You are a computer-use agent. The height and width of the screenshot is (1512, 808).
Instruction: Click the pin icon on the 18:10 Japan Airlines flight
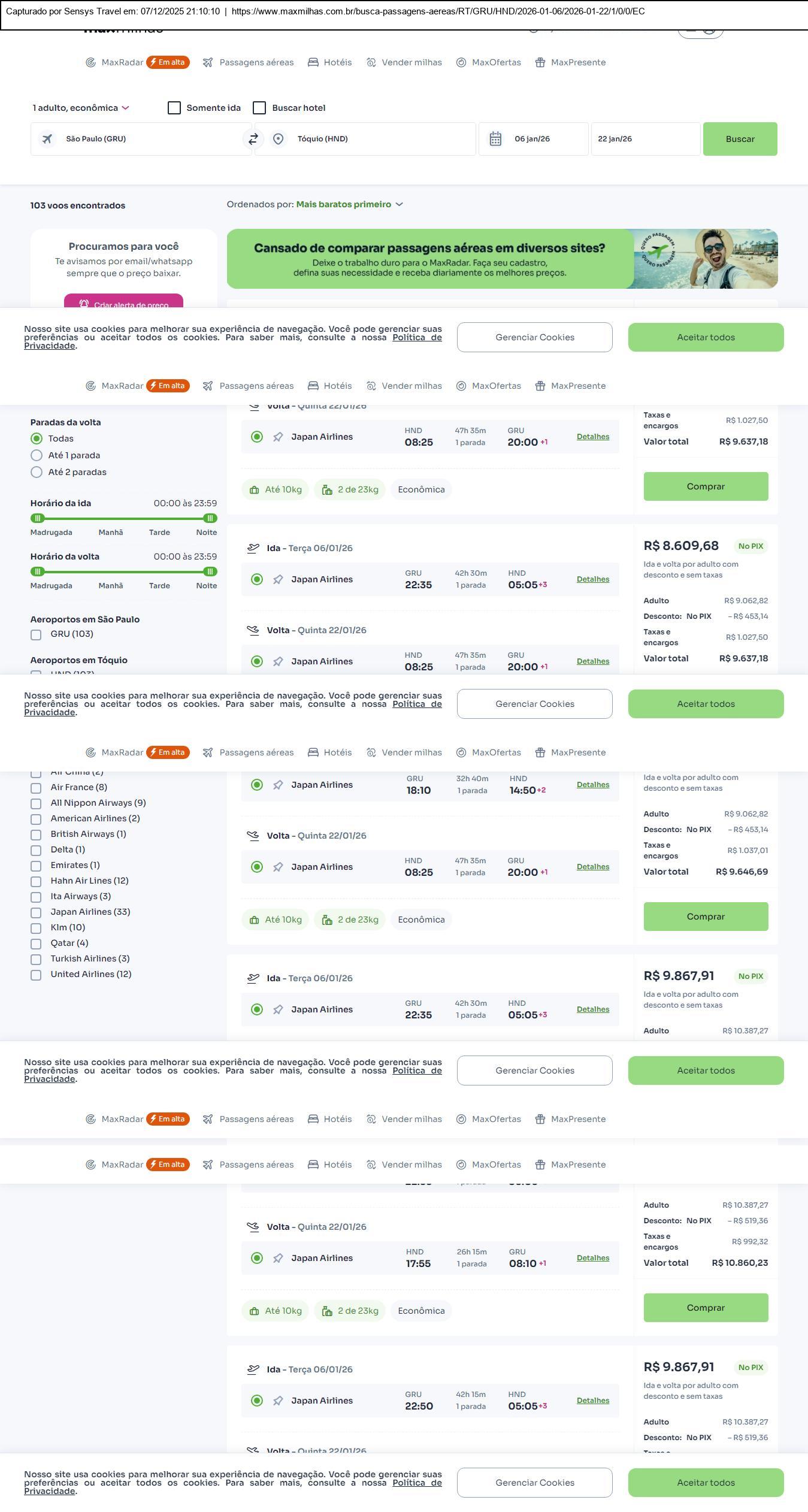pyautogui.click(x=278, y=785)
